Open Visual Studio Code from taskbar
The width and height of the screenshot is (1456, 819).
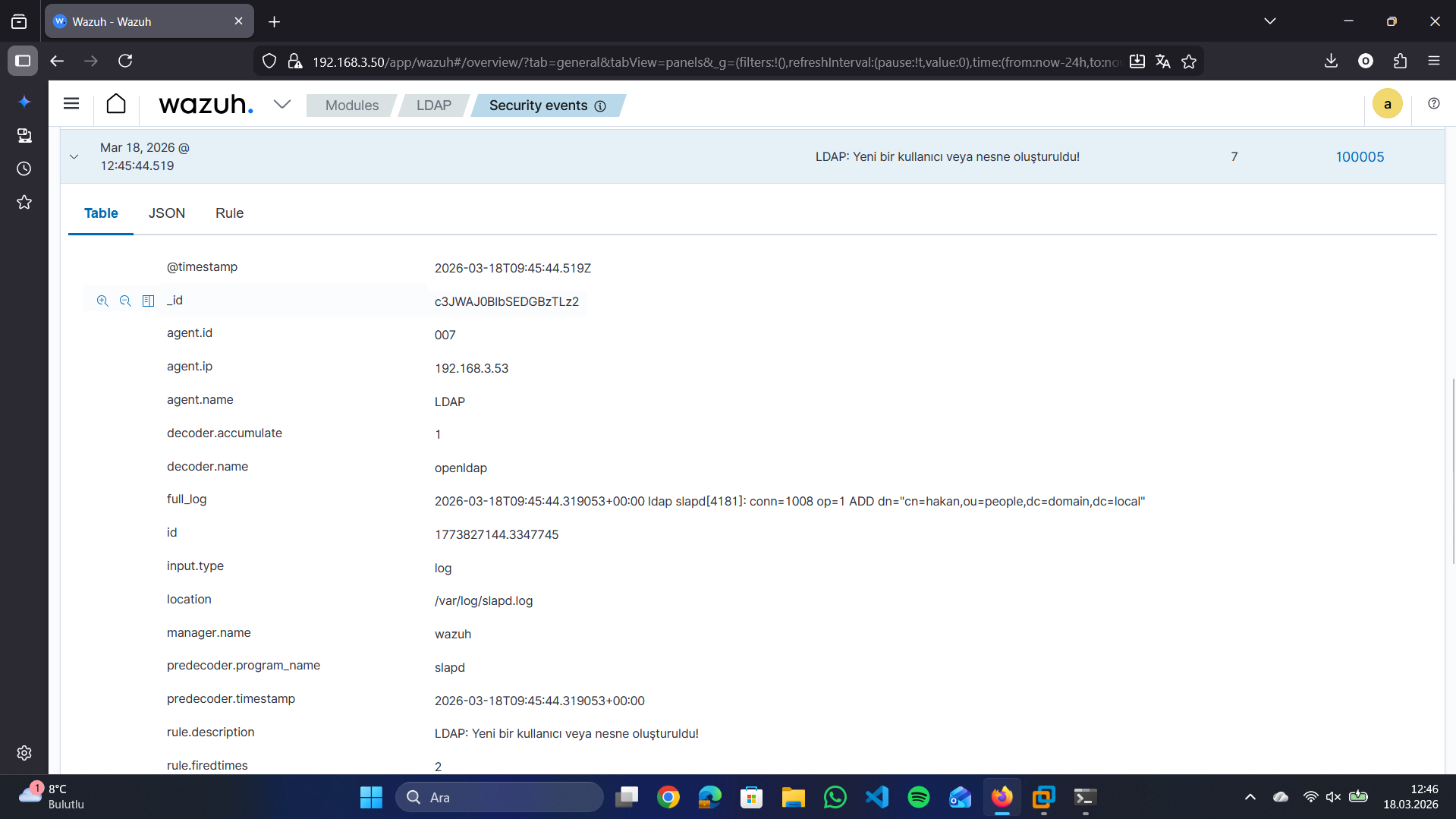(876, 797)
